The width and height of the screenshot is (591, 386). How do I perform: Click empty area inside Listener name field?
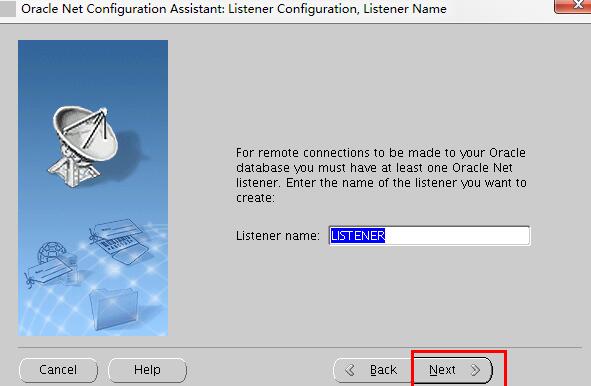pyautogui.click(x=457, y=236)
